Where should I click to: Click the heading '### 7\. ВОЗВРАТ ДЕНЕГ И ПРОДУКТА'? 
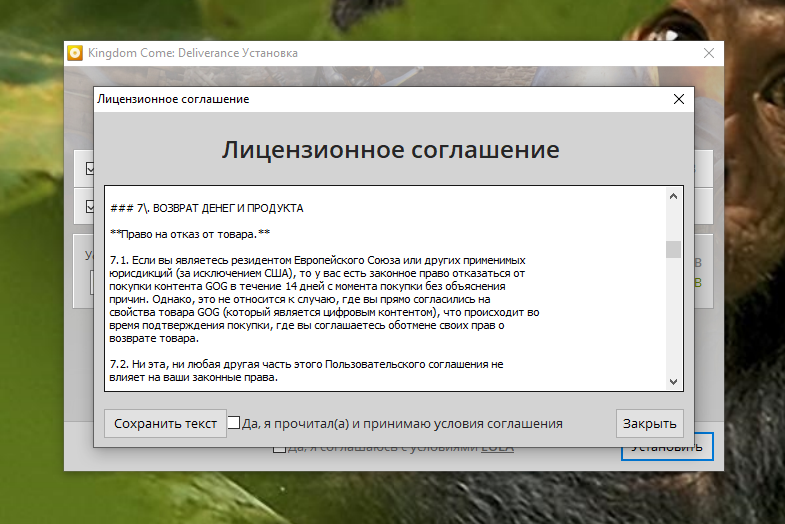[207, 208]
